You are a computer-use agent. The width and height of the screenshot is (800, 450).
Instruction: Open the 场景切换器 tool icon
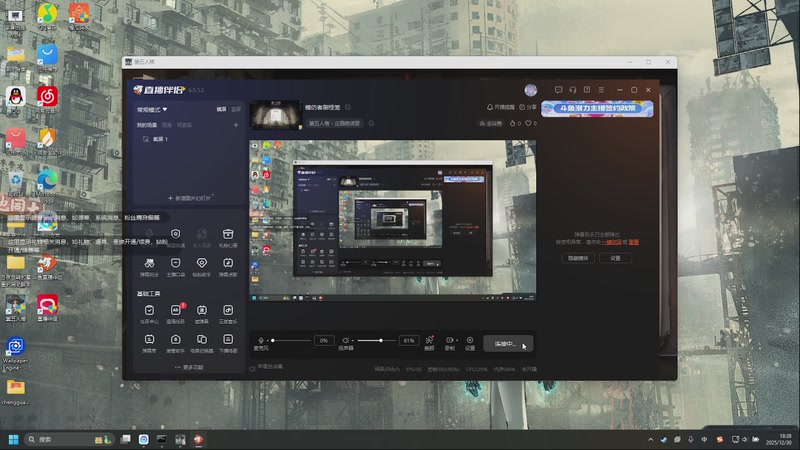tap(202, 340)
